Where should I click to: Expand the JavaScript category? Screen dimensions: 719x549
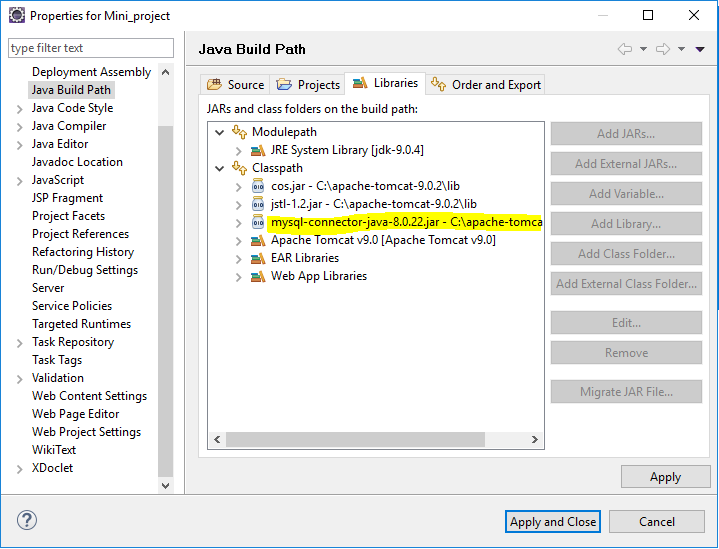(19, 181)
